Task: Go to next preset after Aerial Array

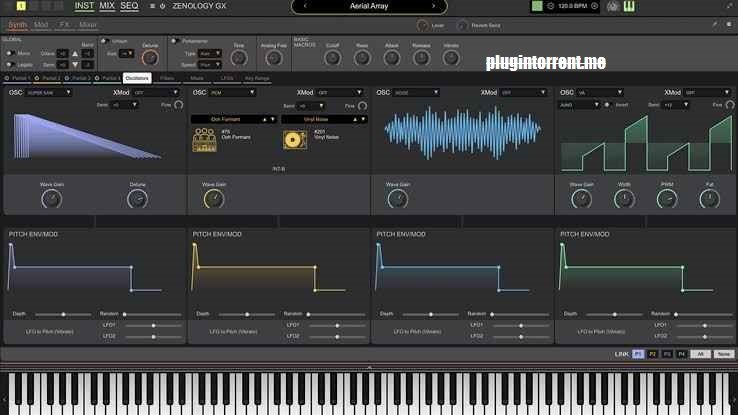Action: coord(433,6)
